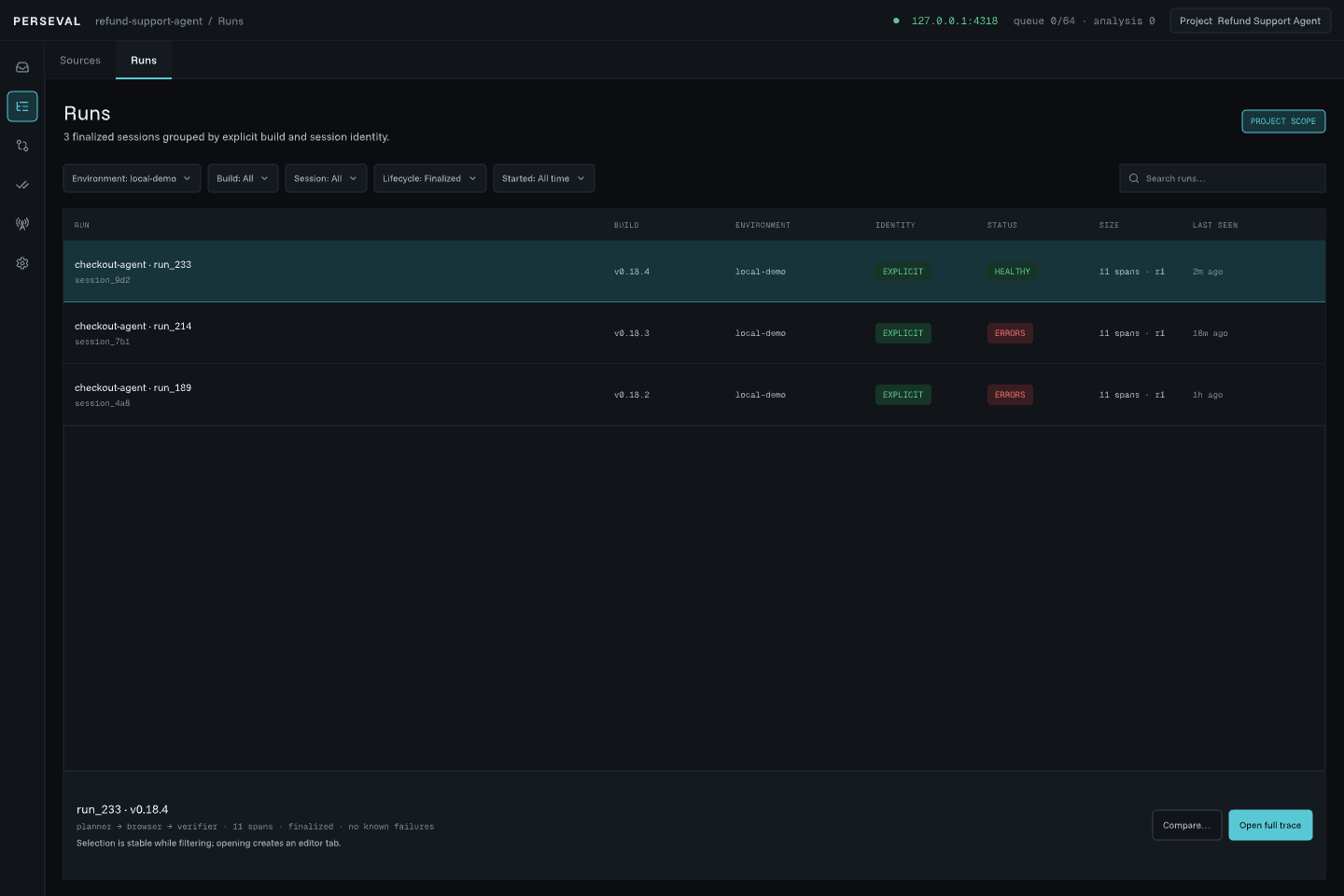Click build version v0.18.2

[632, 395]
